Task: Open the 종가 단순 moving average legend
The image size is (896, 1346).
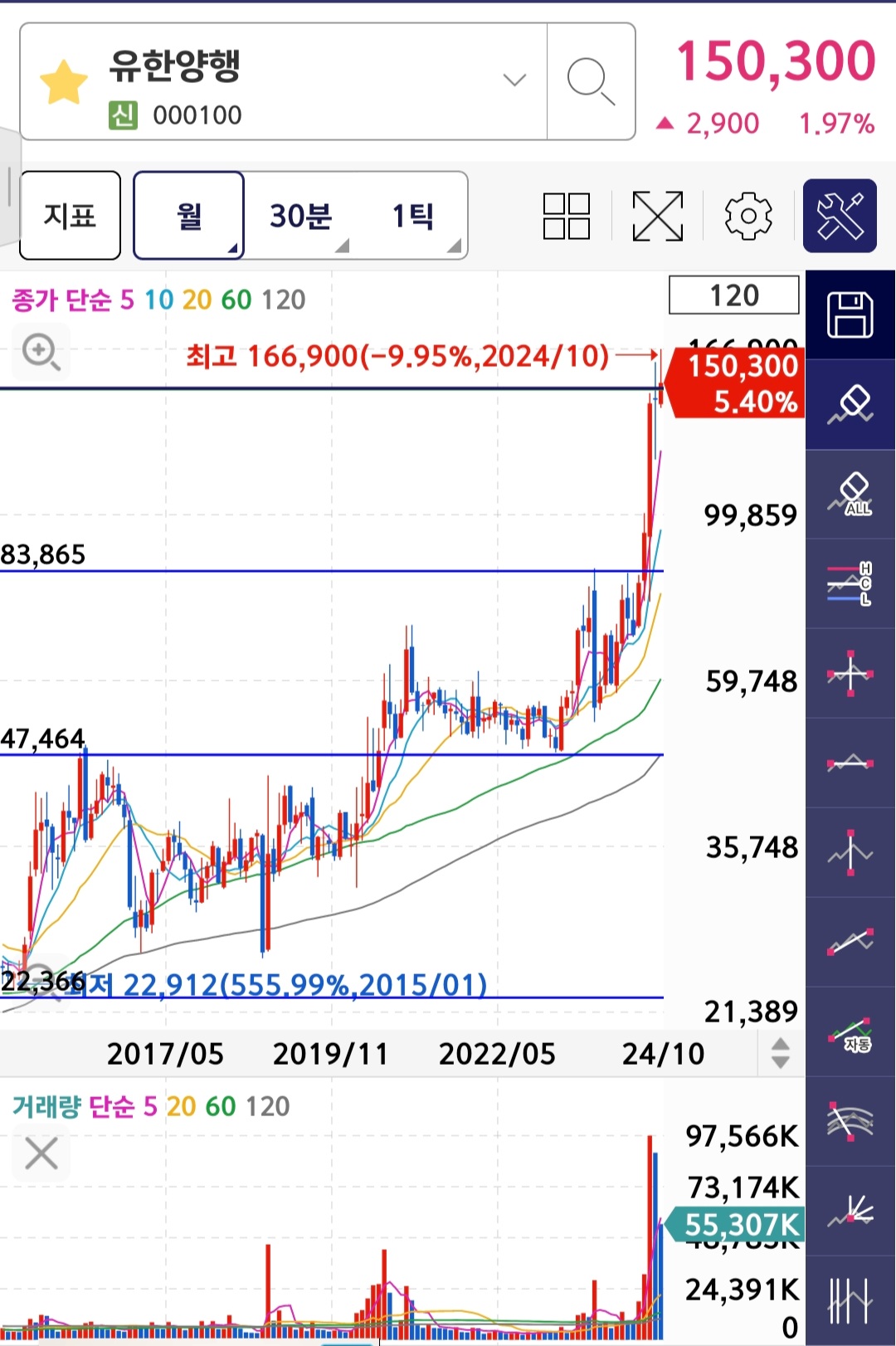Action: click(158, 300)
